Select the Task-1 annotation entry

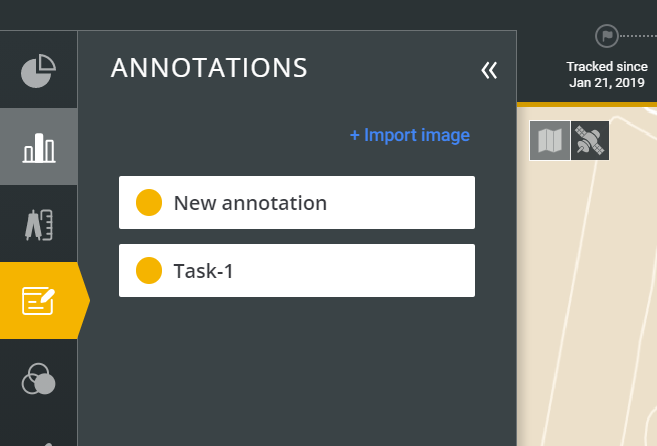pyautogui.click(x=297, y=270)
